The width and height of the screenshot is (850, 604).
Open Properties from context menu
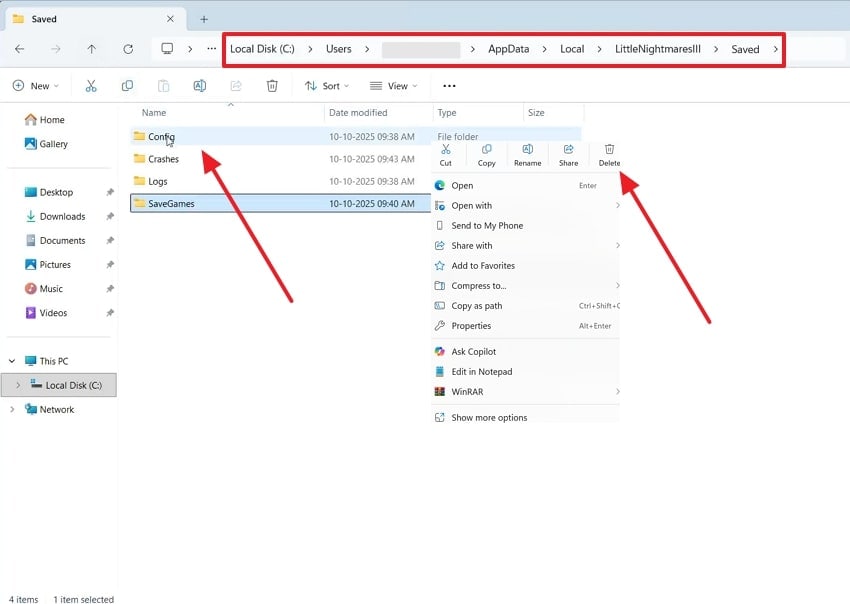(x=525, y=326)
